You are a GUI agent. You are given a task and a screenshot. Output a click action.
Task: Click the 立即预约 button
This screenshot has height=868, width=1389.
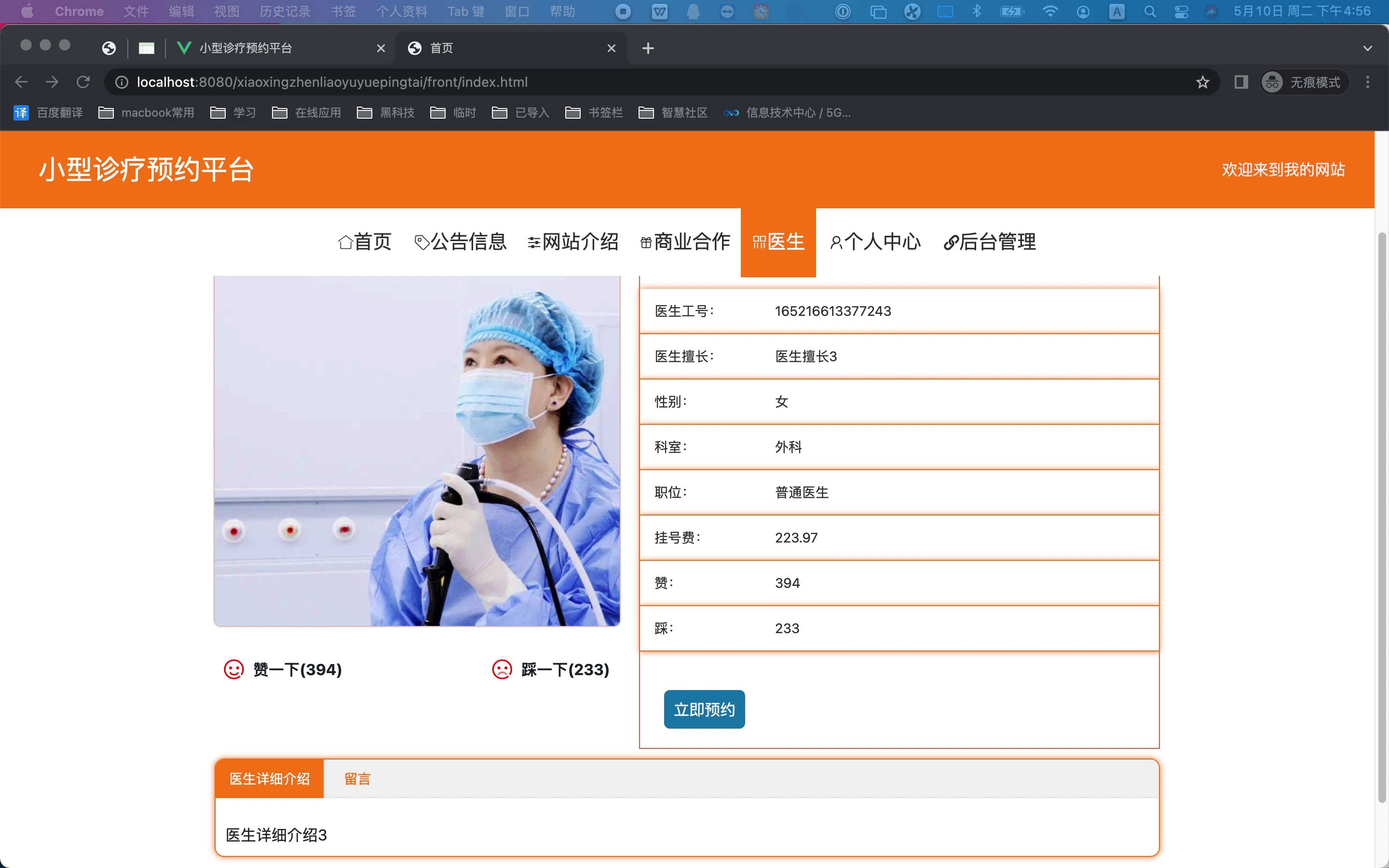pos(704,709)
